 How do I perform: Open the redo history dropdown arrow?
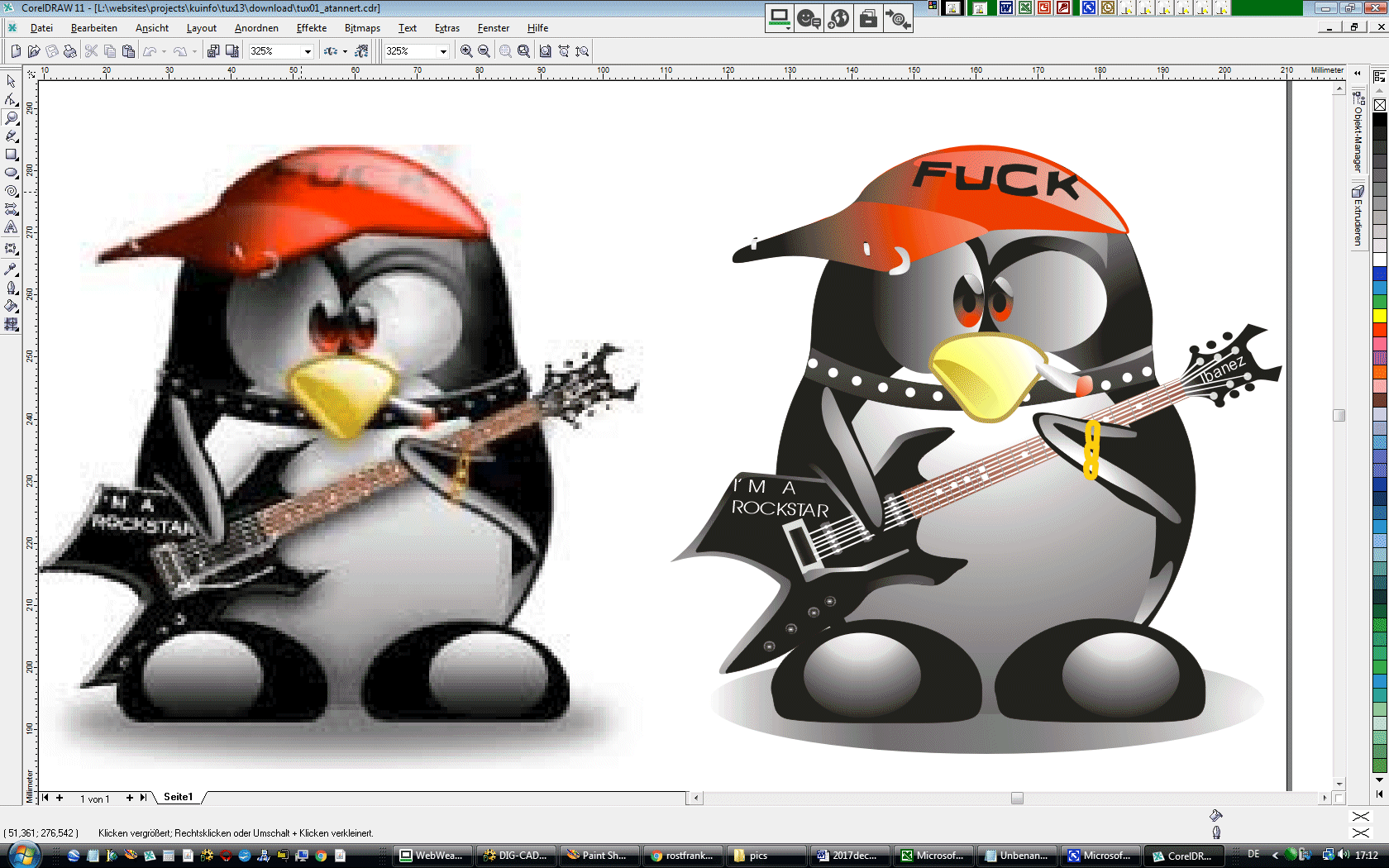click(194, 51)
